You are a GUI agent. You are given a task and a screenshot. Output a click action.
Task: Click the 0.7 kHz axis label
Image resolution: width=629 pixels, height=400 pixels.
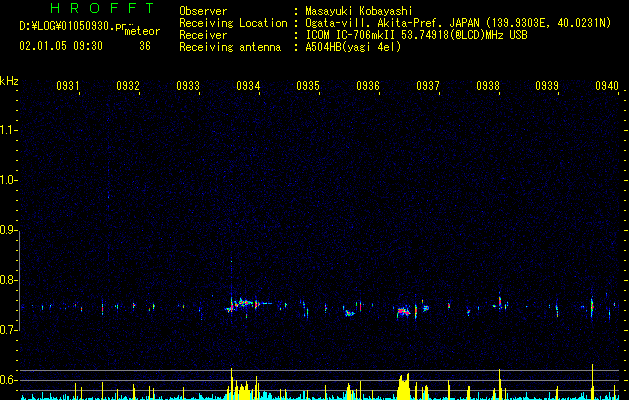point(8,330)
